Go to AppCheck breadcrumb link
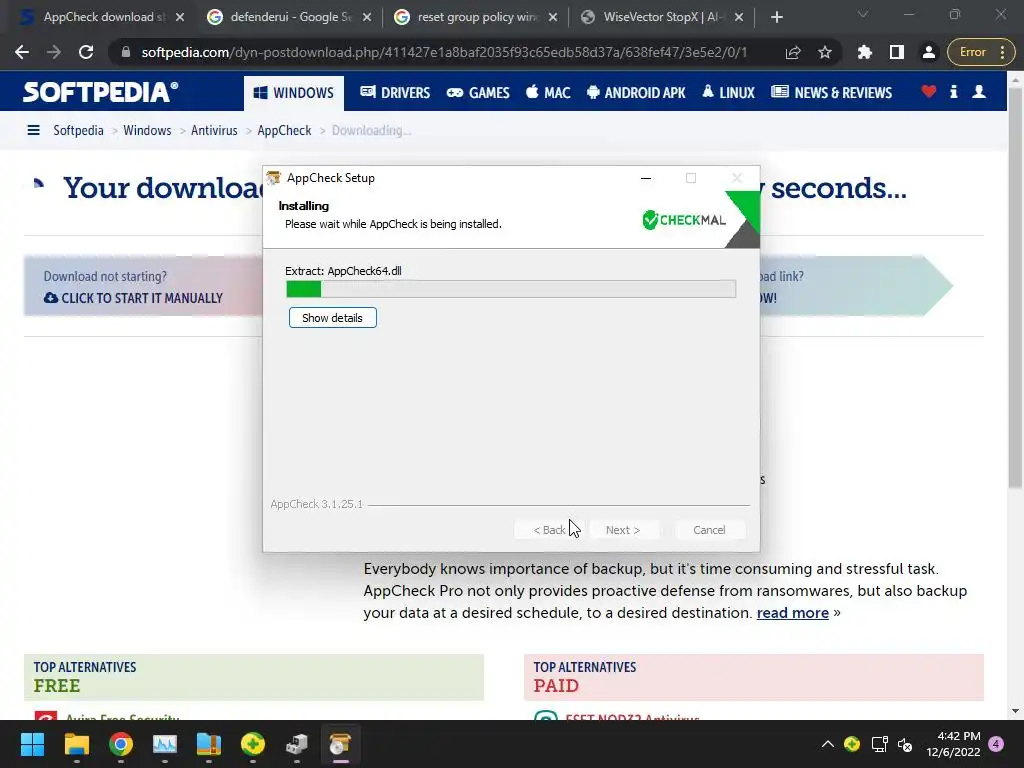The height and width of the screenshot is (768, 1024). point(284,131)
